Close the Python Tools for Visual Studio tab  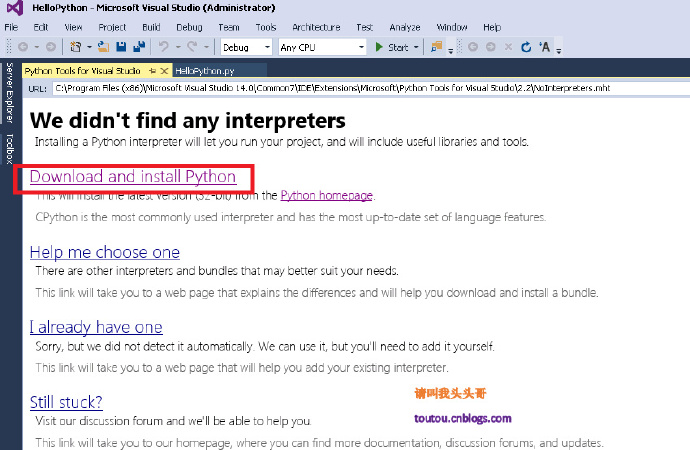coord(164,71)
